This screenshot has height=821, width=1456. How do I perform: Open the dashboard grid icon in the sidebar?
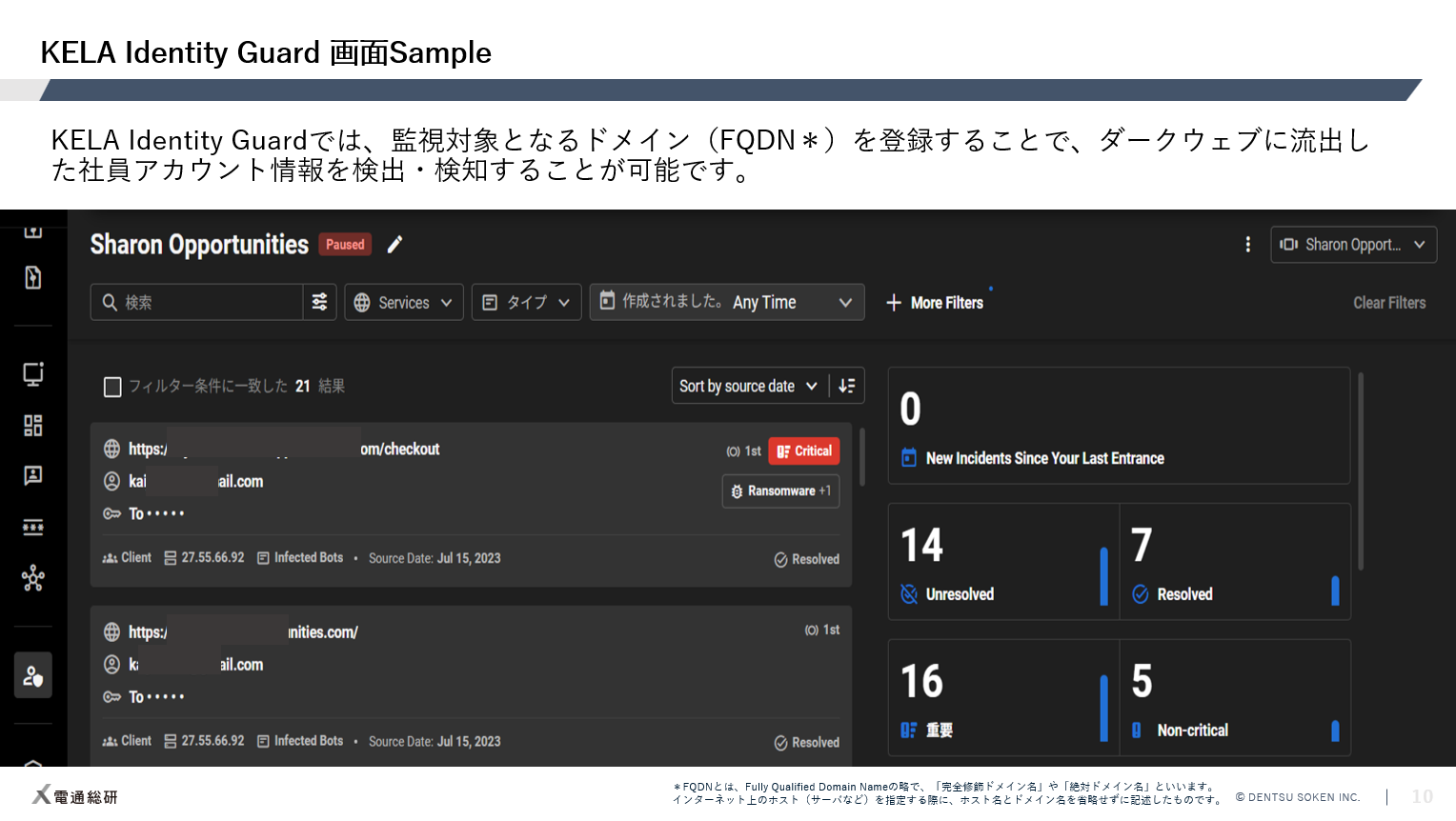point(32,426)
